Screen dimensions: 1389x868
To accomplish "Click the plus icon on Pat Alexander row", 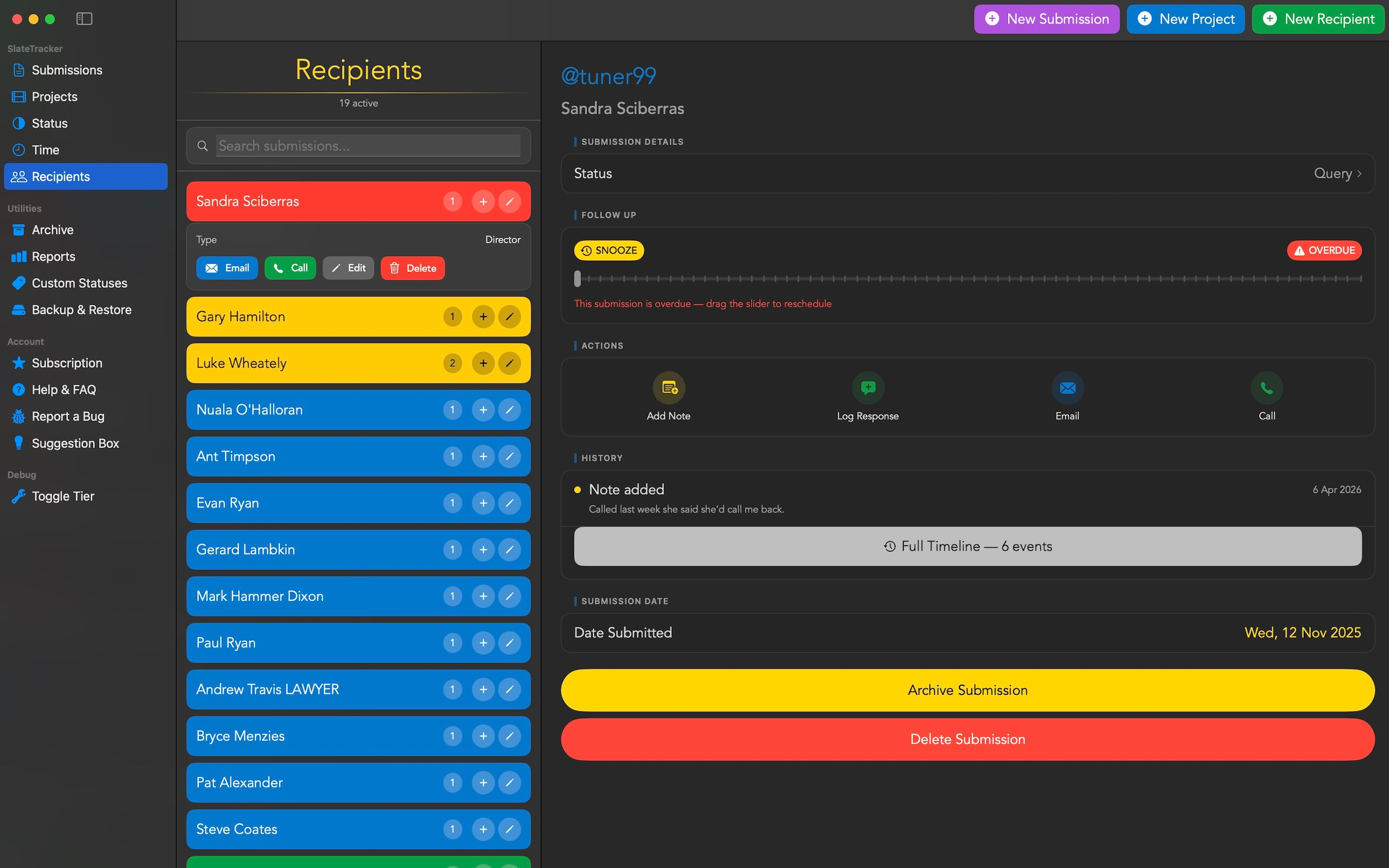I will coord(483,783).
